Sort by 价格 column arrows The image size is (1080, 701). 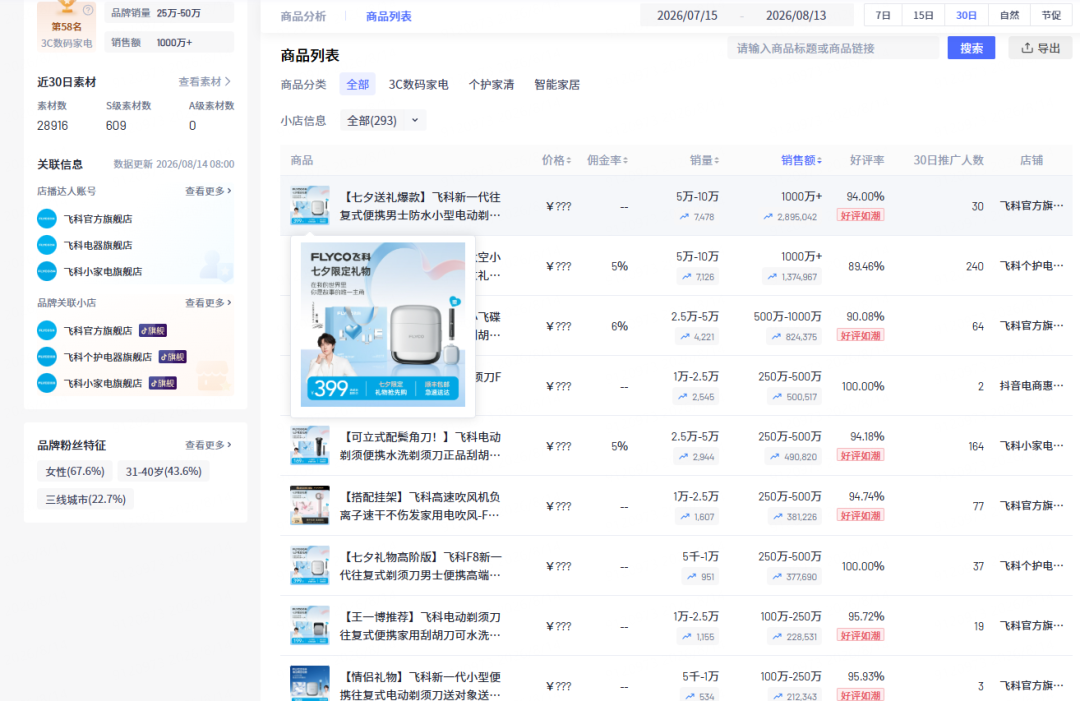569,160
